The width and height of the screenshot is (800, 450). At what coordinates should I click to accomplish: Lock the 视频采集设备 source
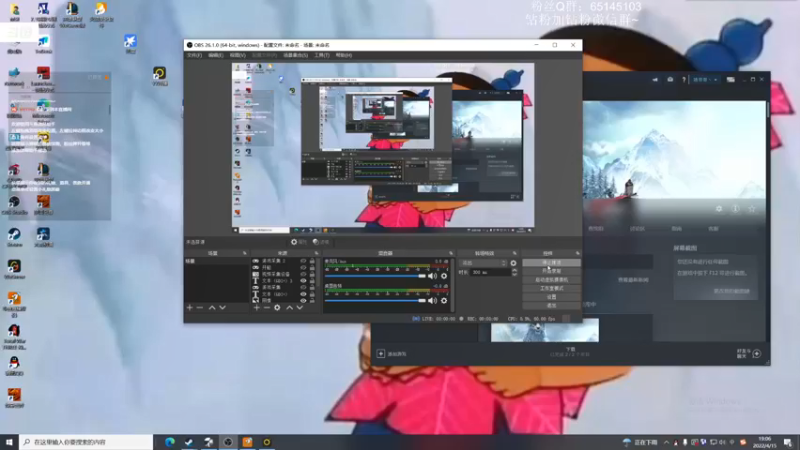click(312, 274)
